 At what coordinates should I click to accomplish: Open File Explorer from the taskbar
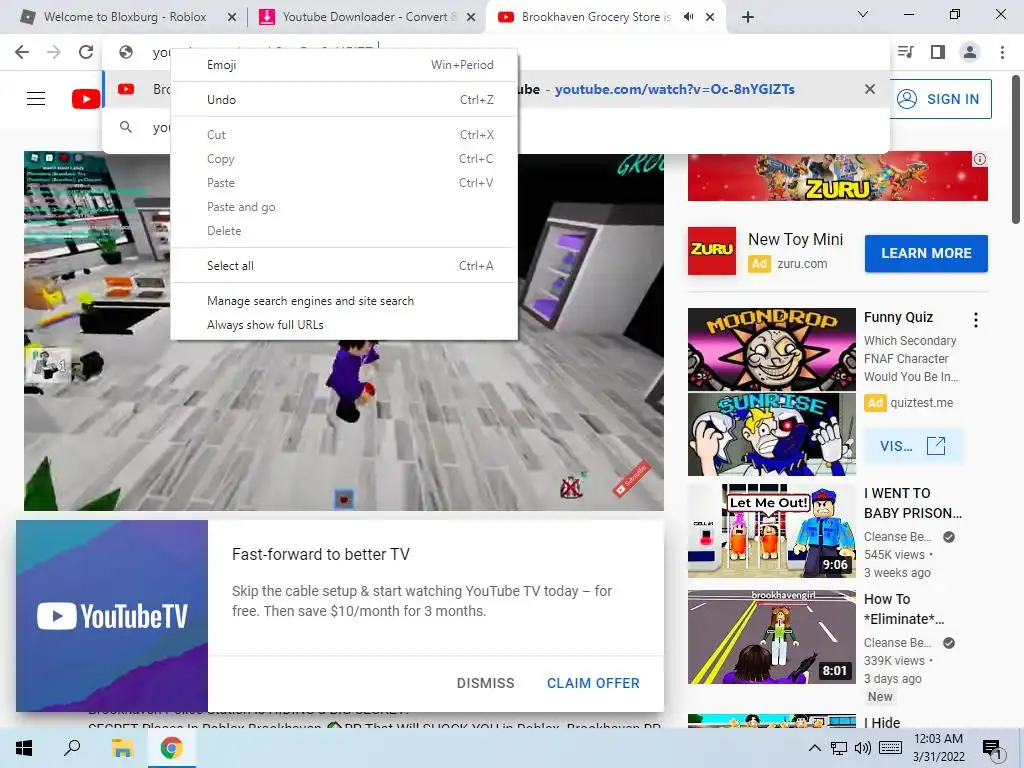(x=122, y=748)
